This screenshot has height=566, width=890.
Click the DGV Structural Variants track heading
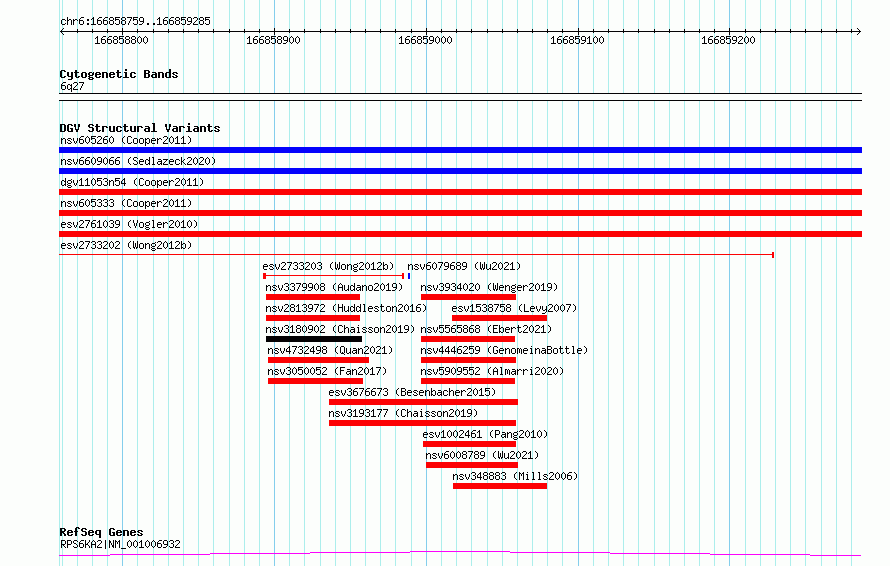[140, 128]
